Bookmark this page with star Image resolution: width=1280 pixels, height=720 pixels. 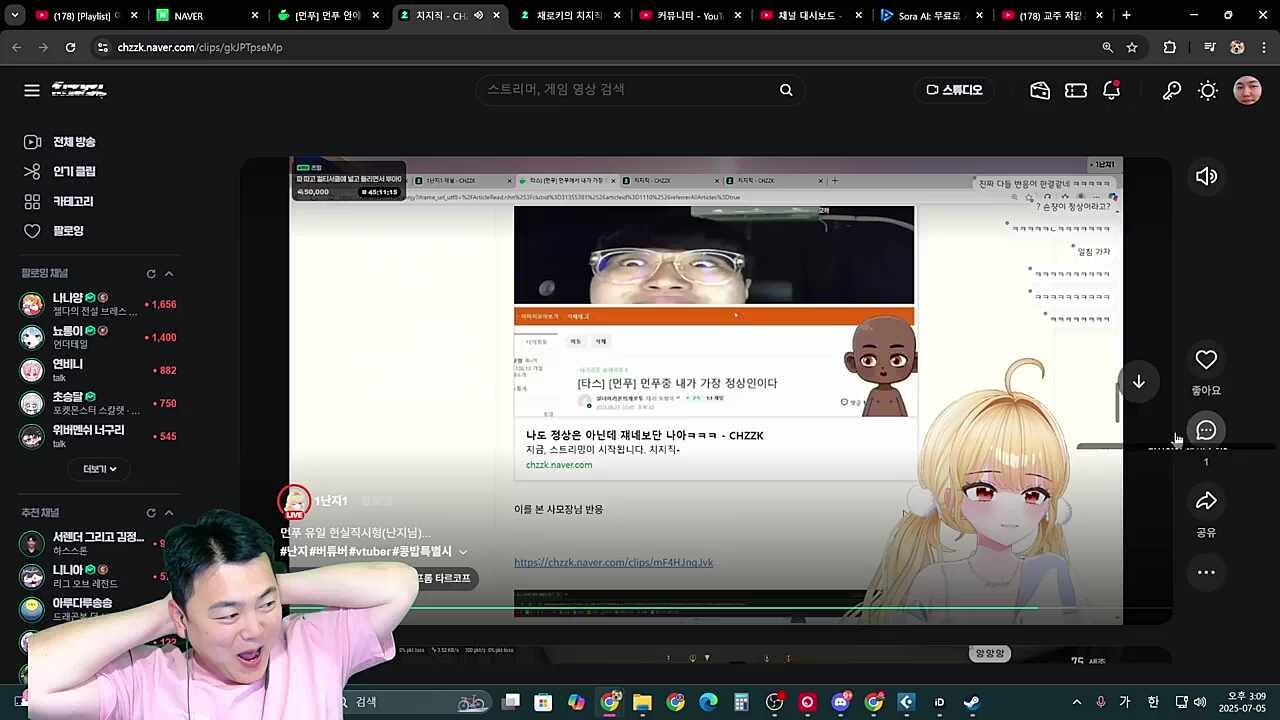point(1132,47)
